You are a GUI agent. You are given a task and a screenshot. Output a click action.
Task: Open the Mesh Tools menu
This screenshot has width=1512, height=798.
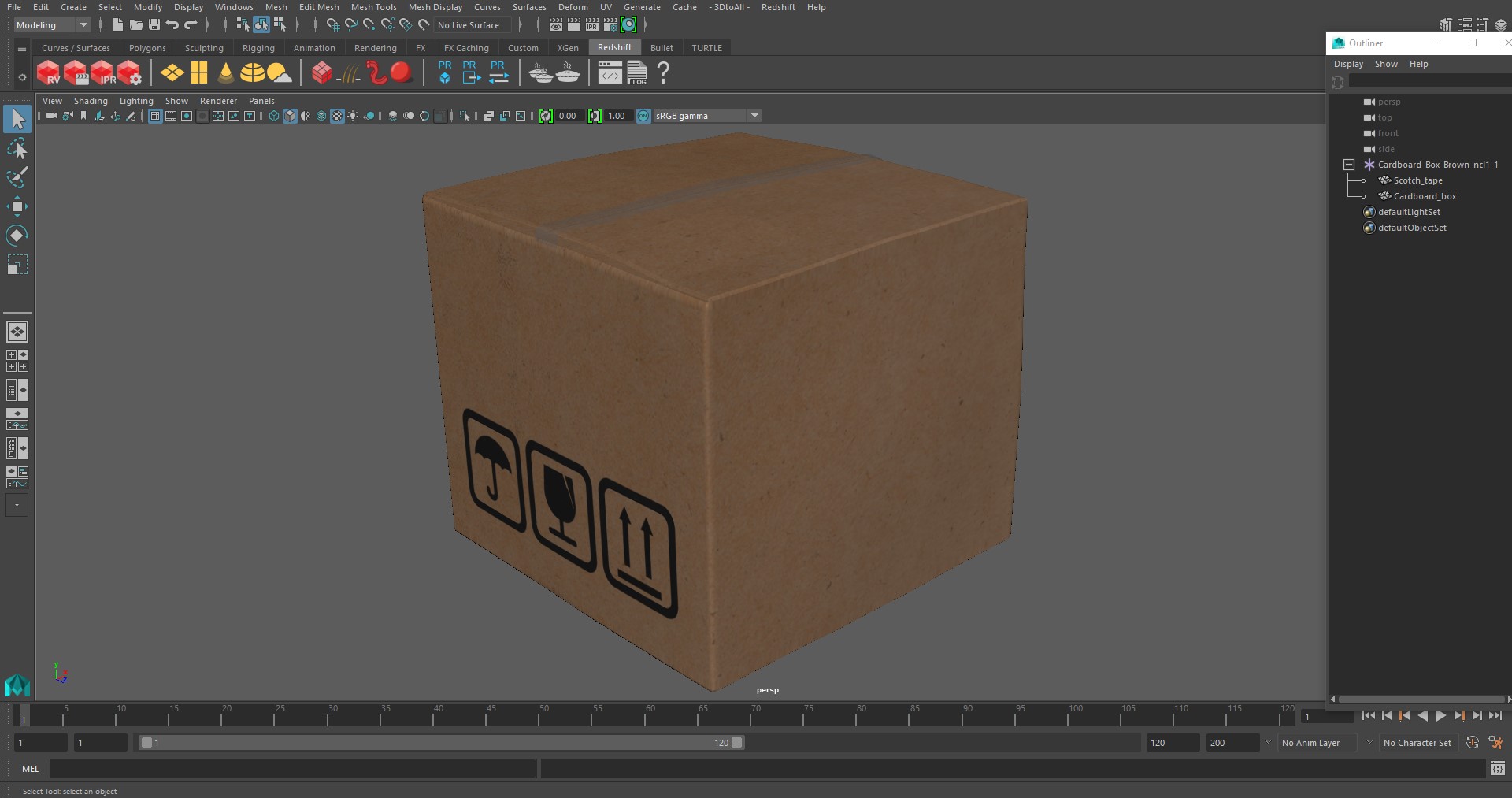373,7
